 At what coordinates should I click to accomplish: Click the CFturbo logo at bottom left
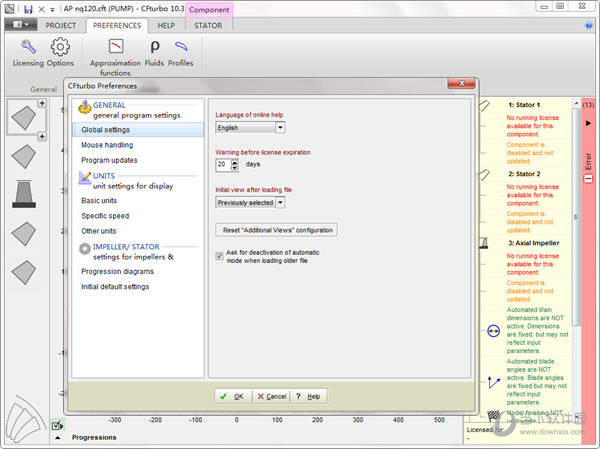pos(25,421)
